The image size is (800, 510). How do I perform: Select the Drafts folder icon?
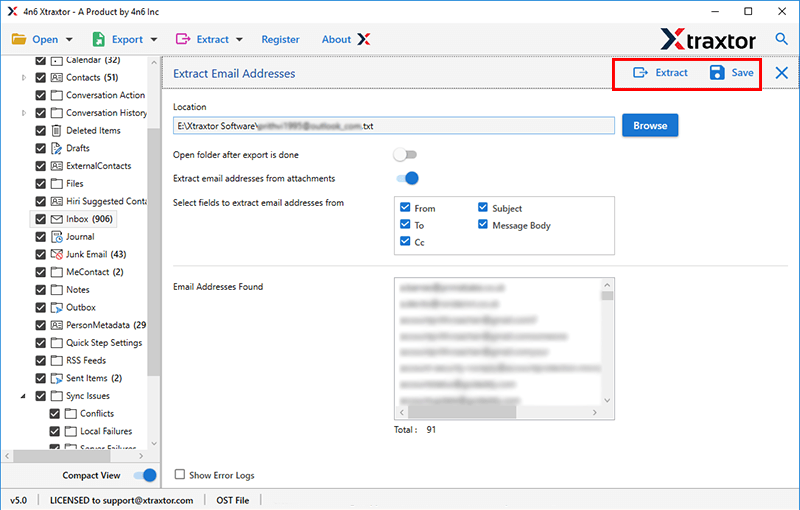pos(57,148)
